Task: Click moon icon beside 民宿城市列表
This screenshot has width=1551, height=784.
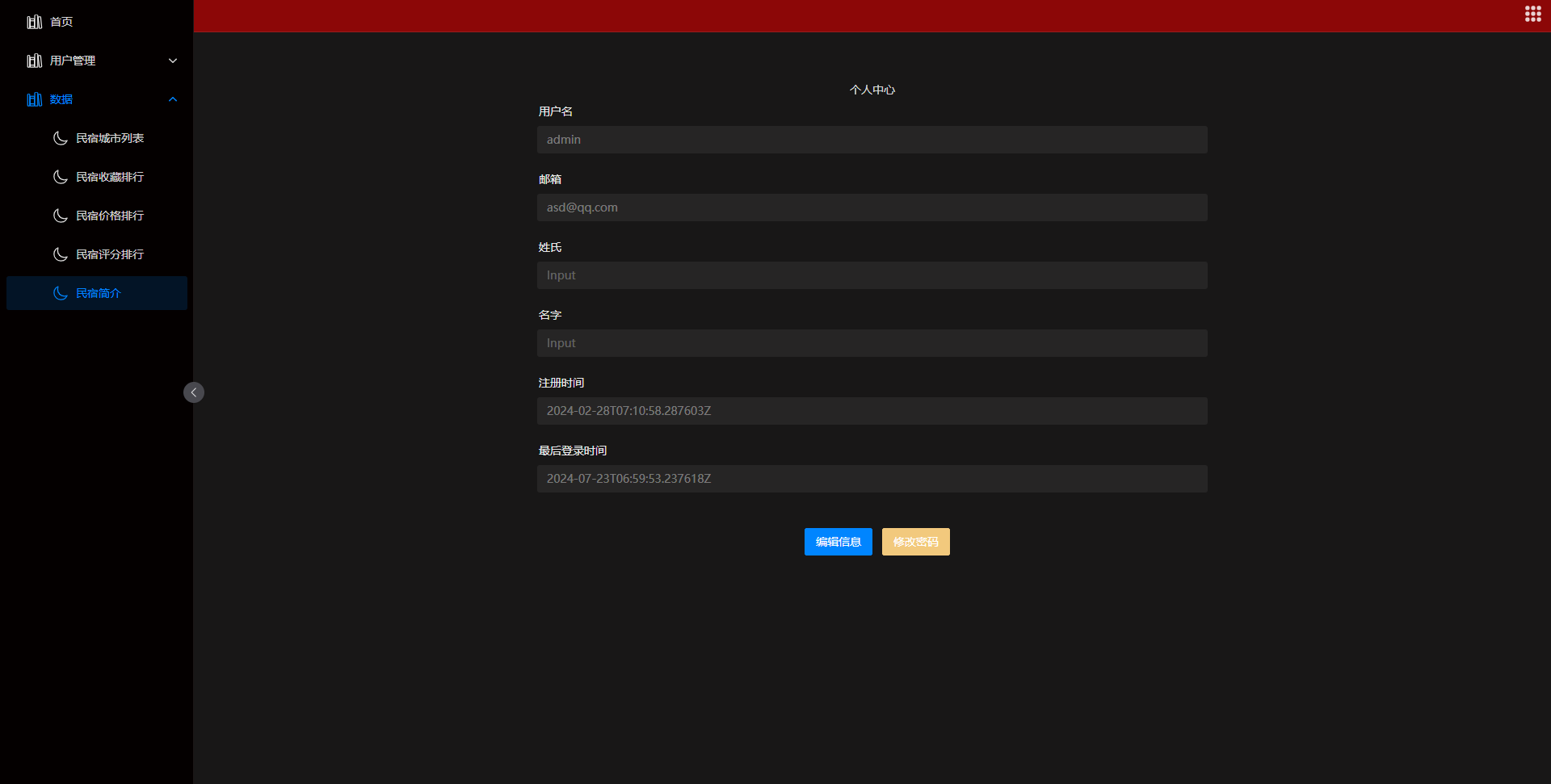Action: coord(61,138)
